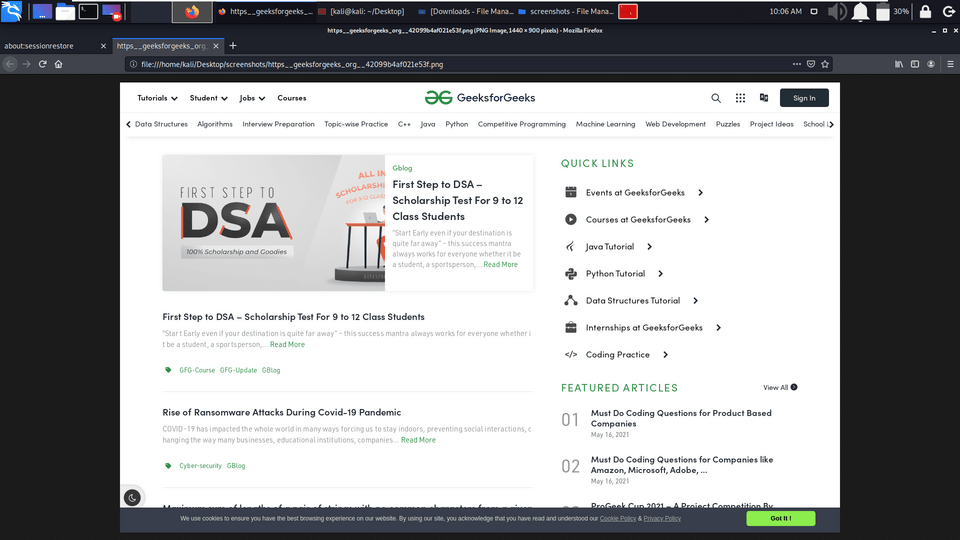Click the lock screen icon in panel
960x540 pixels.
[925, 12]
